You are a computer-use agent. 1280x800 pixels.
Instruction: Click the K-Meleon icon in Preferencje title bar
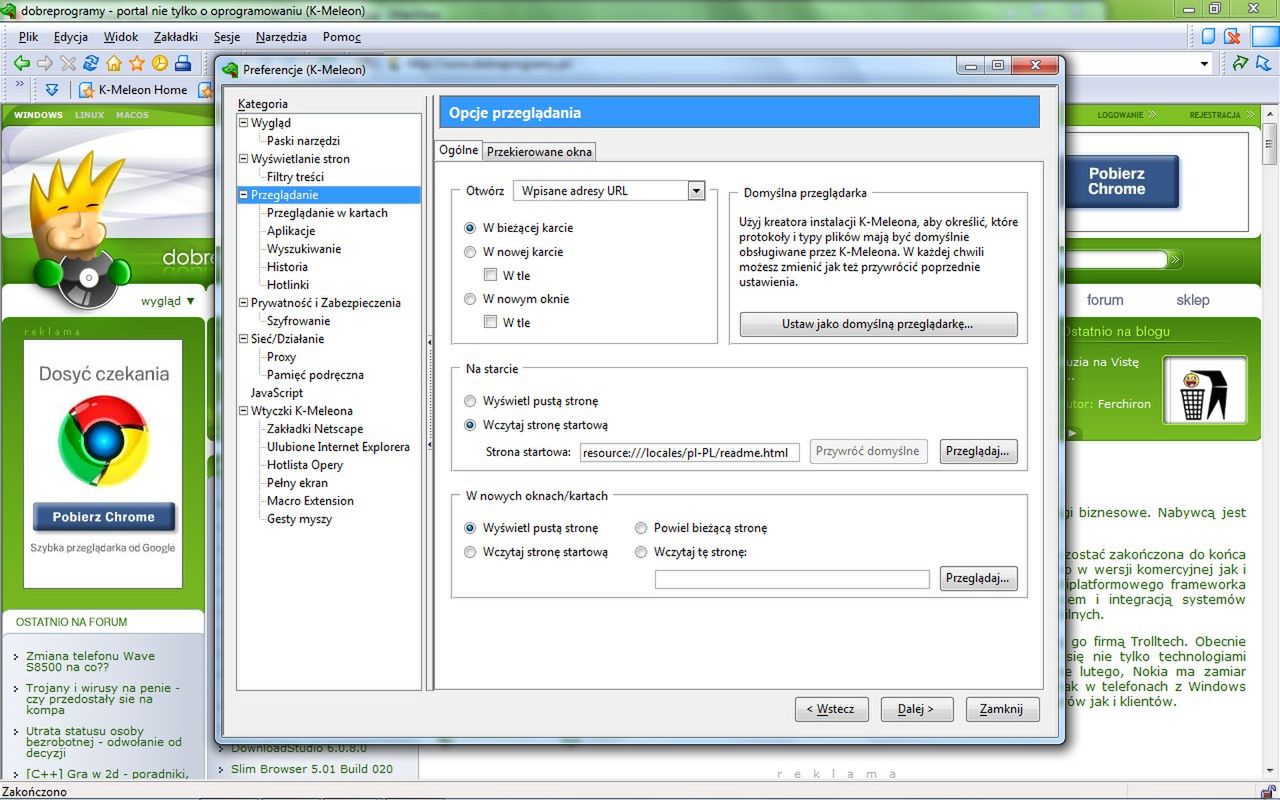click(231, 70)
